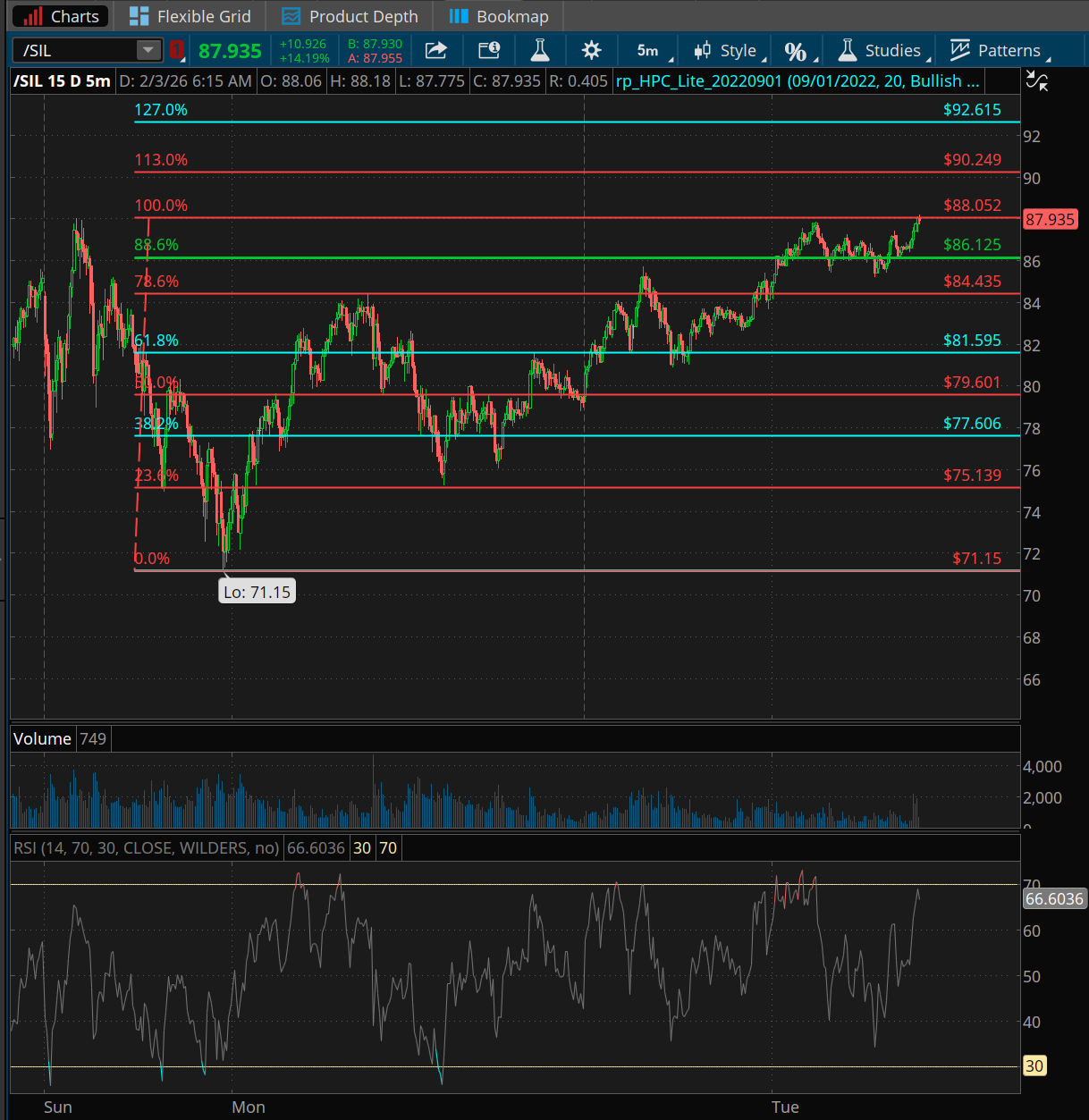Click the RSI overbought 70 value box
Viewport: 1089px width, 1120px height.
tap(388, 848)
